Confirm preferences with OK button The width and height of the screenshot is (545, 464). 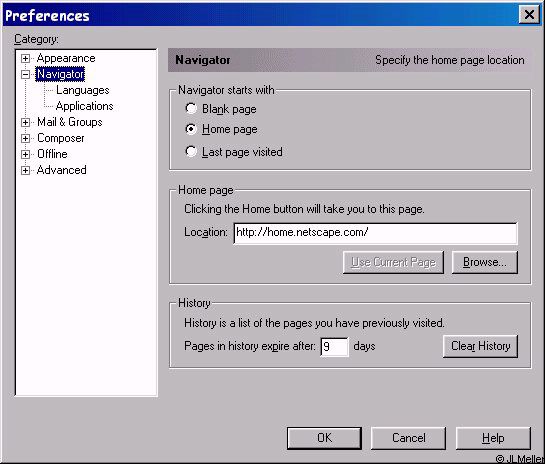point(324,438)
